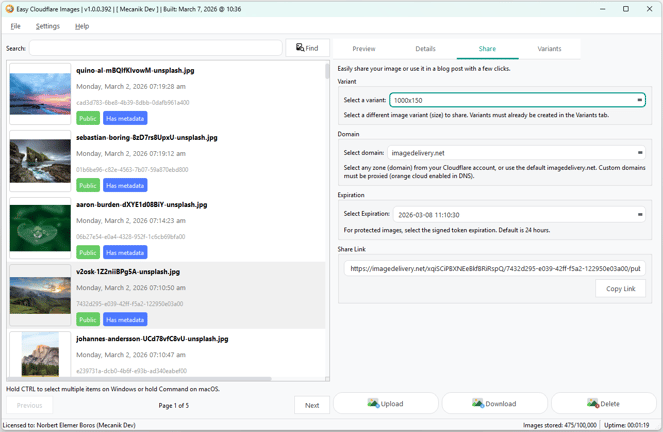
Task: Click the ID cad3d783-6be8-4b39-8dbb-0dafb961a400
Action: point(133,103)
